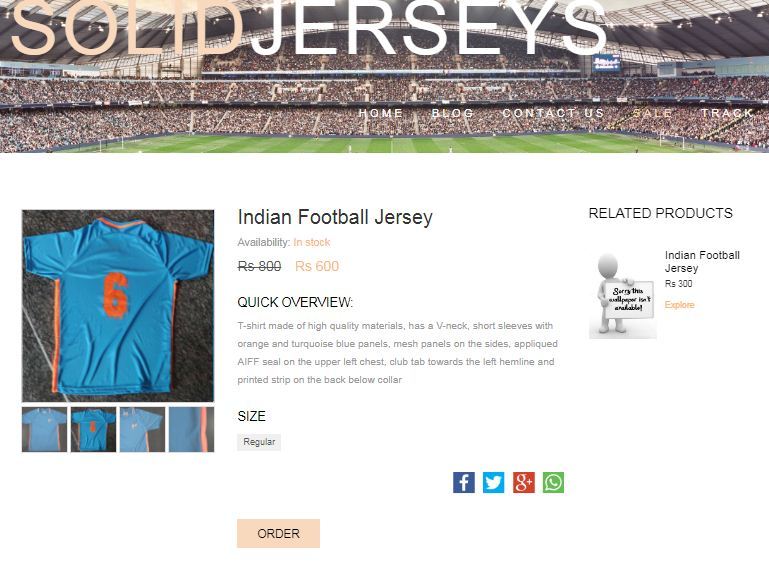
Task: Open the TRACK menu item
Action: pos(727,113)
